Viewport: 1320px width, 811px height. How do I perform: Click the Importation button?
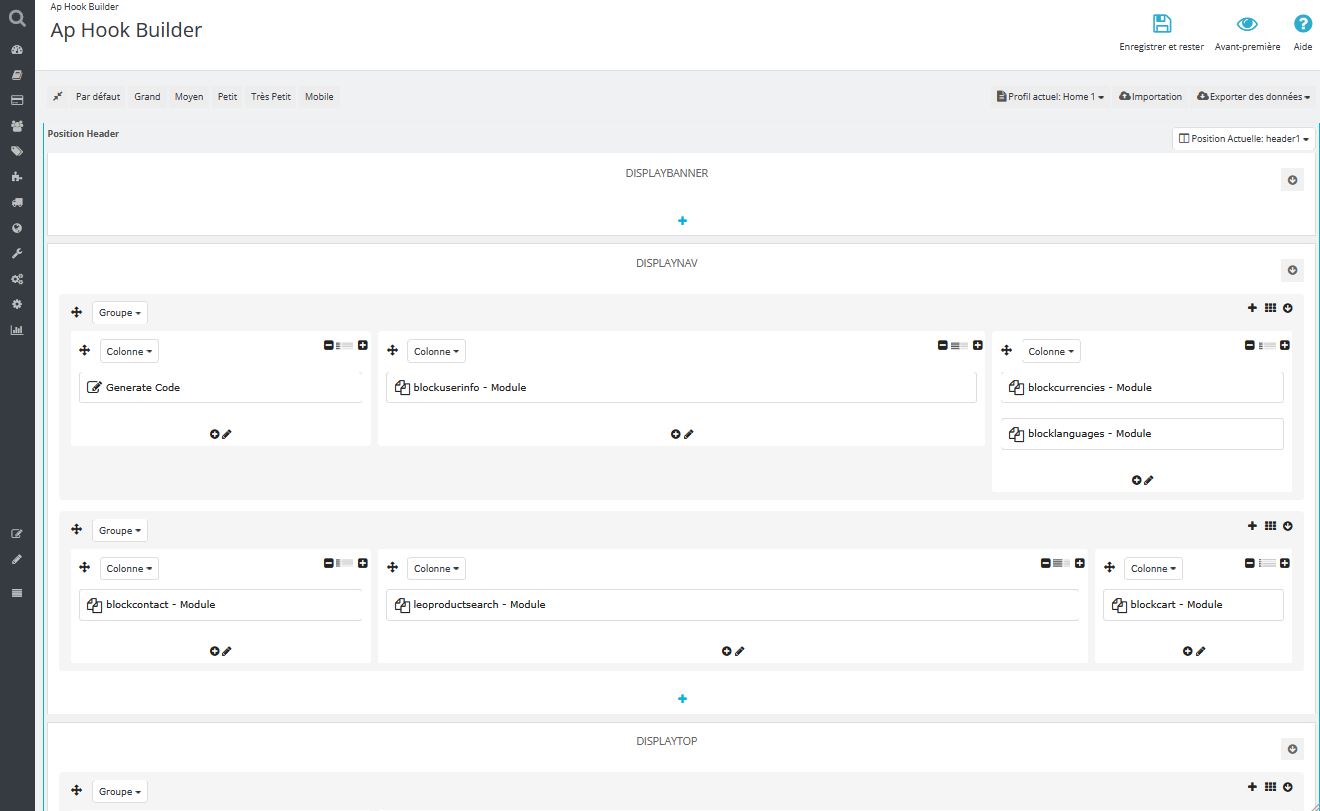pyautogui.click(x=1150, y=97)
